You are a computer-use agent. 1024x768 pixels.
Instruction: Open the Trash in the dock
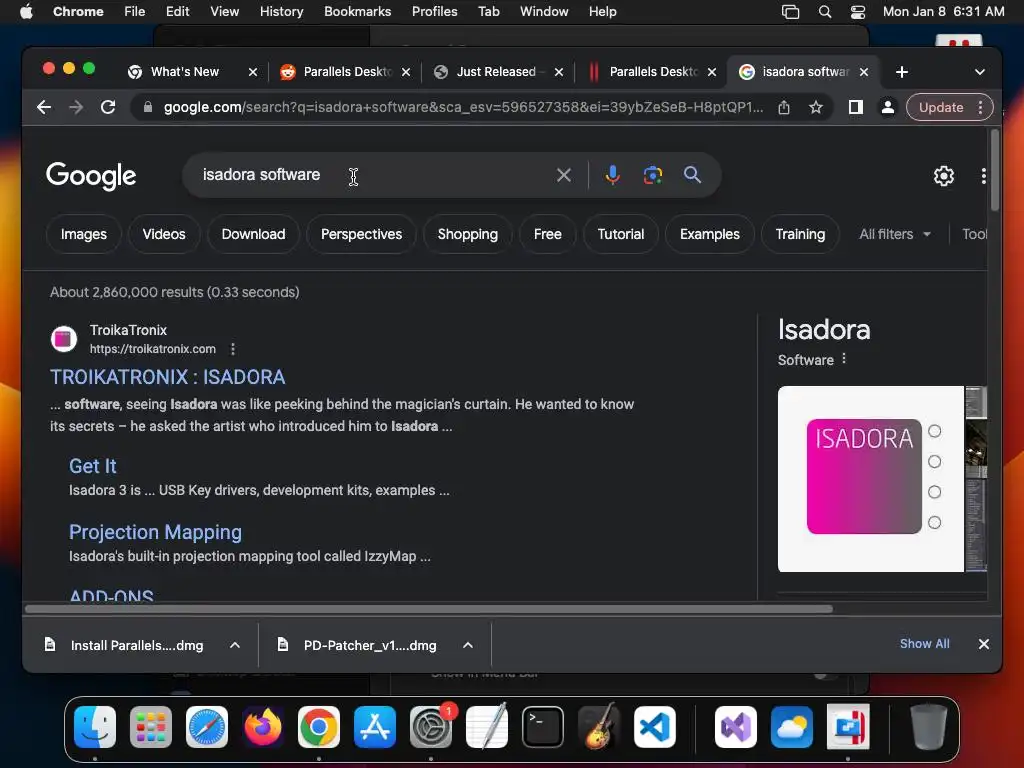pos(928,726)
